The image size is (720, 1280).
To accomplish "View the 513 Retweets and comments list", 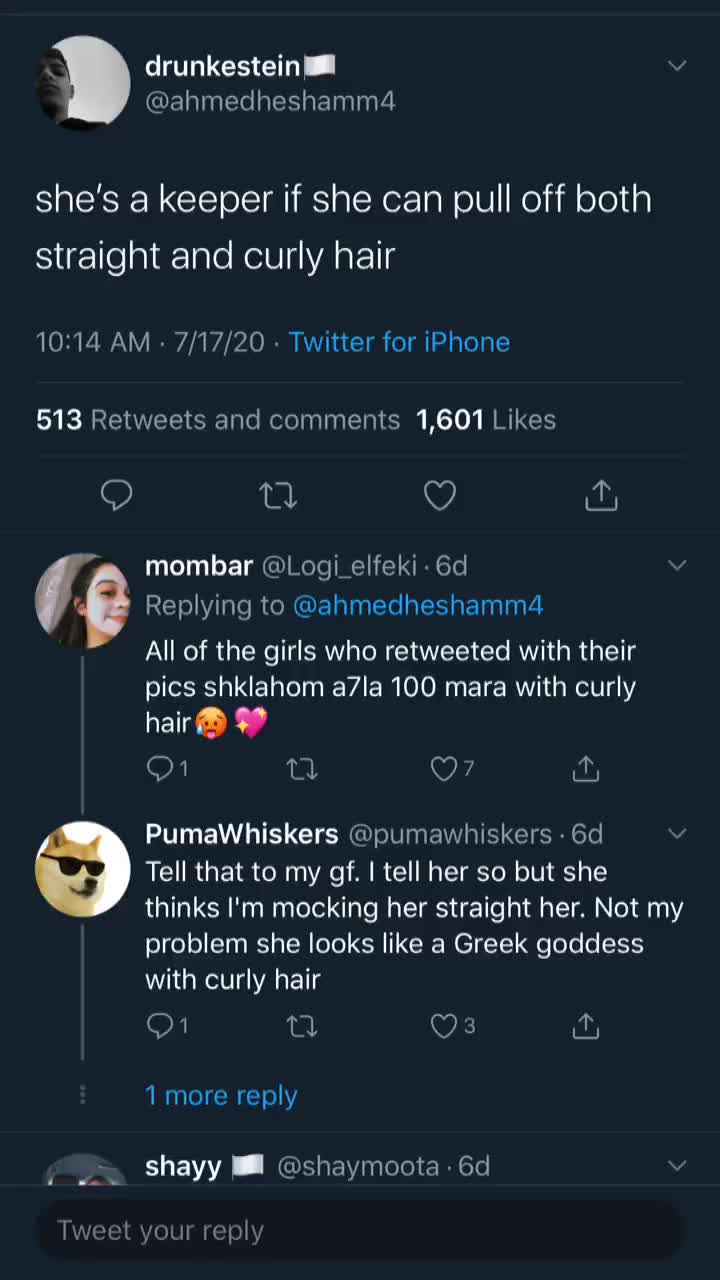I will (218, 419).
